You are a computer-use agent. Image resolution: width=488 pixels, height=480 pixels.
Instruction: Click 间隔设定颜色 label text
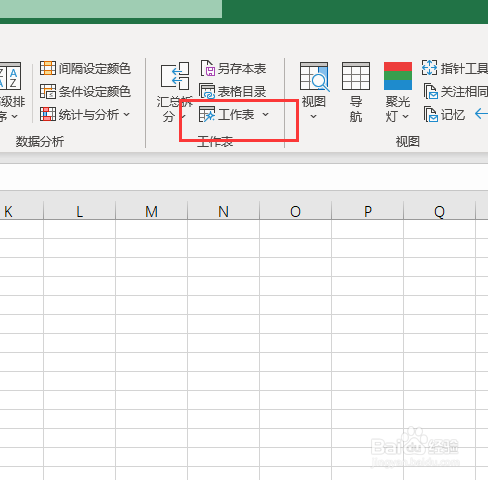tap(95, 69)
